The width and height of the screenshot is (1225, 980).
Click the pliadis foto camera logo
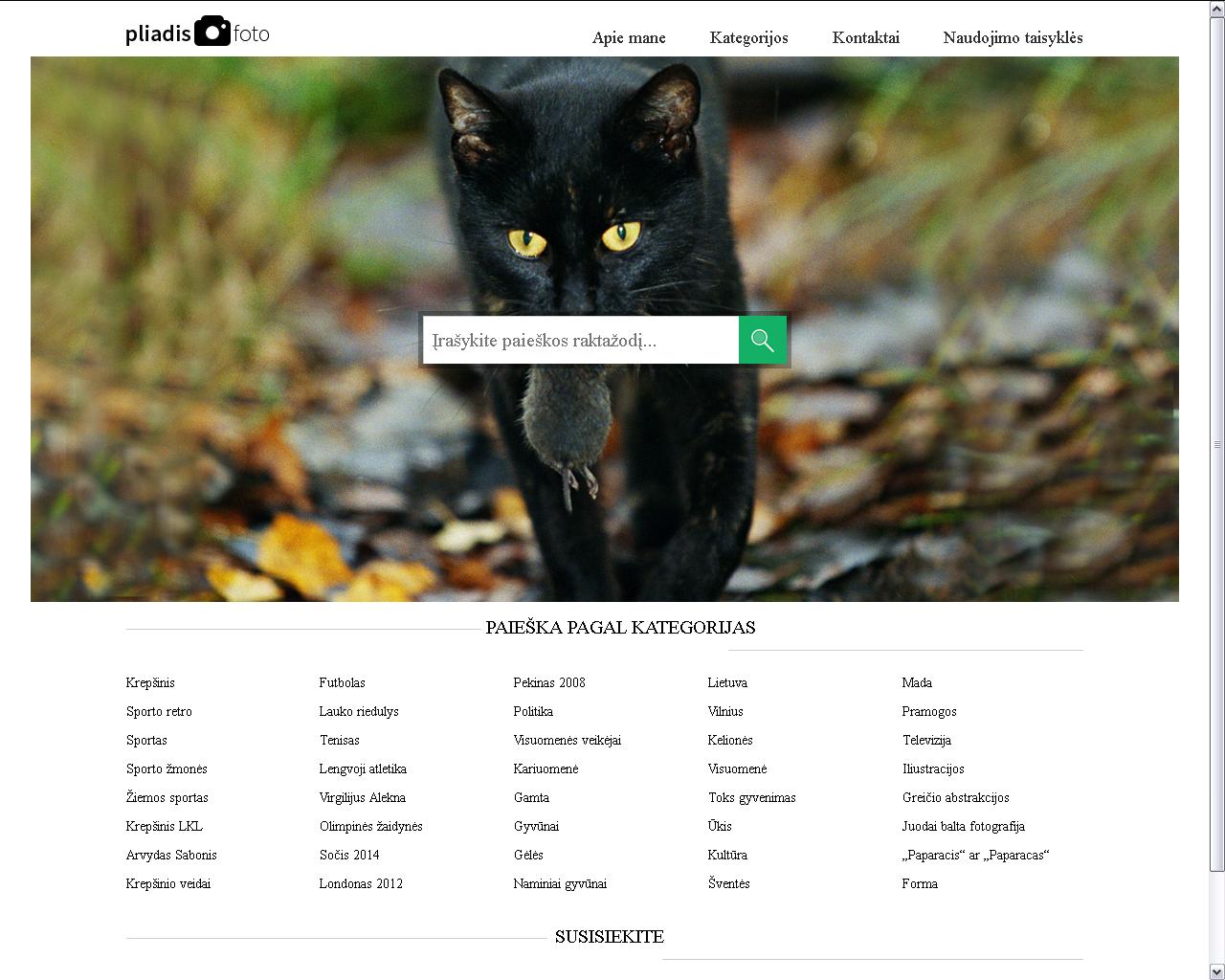[197, 33]
